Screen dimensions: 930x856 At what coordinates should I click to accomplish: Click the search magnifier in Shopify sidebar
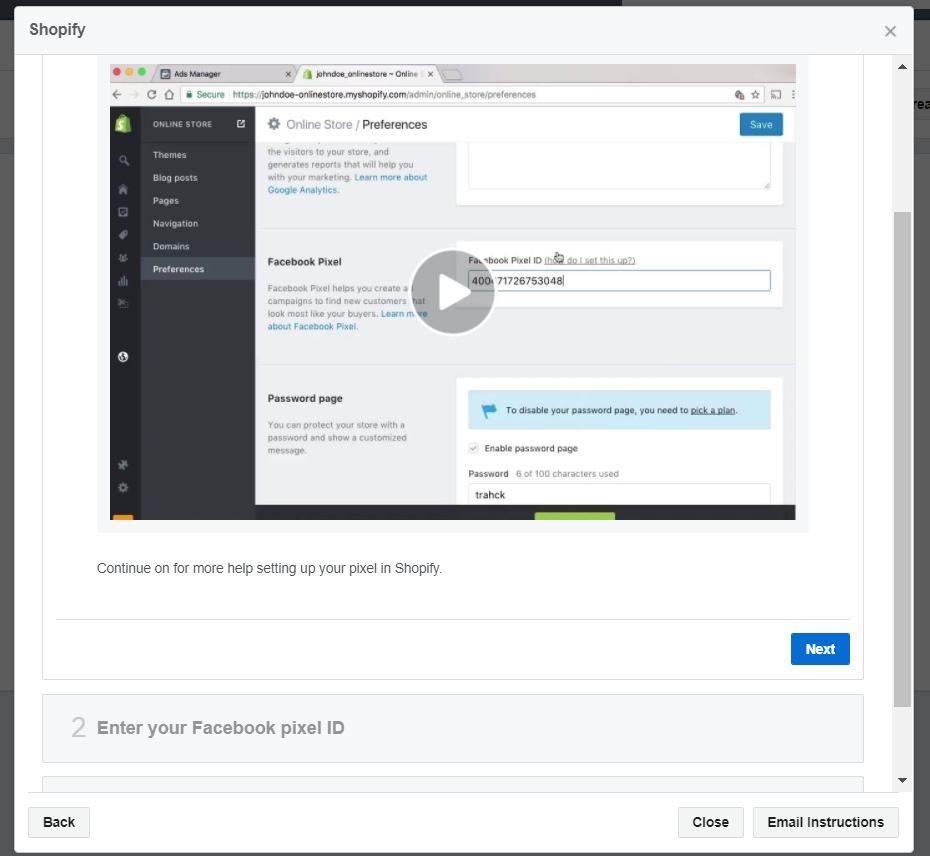point(123,160)
